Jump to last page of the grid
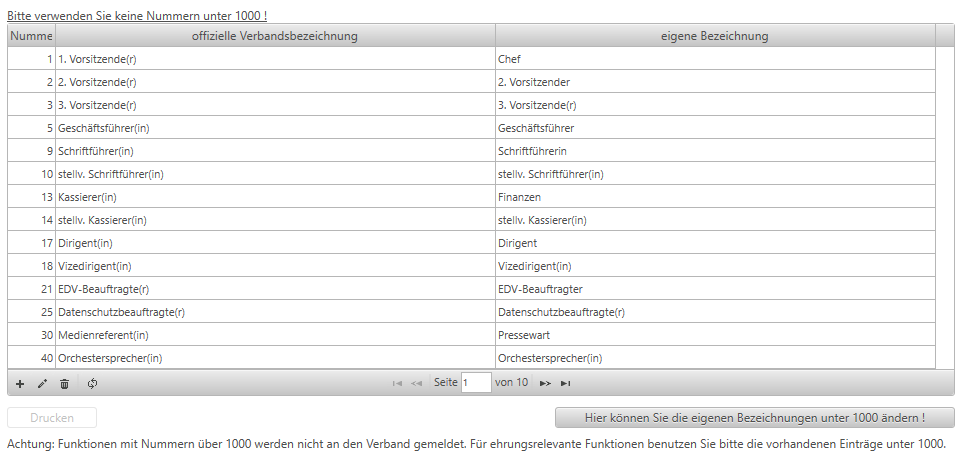The image size is (962, 459). click(565, 384)
